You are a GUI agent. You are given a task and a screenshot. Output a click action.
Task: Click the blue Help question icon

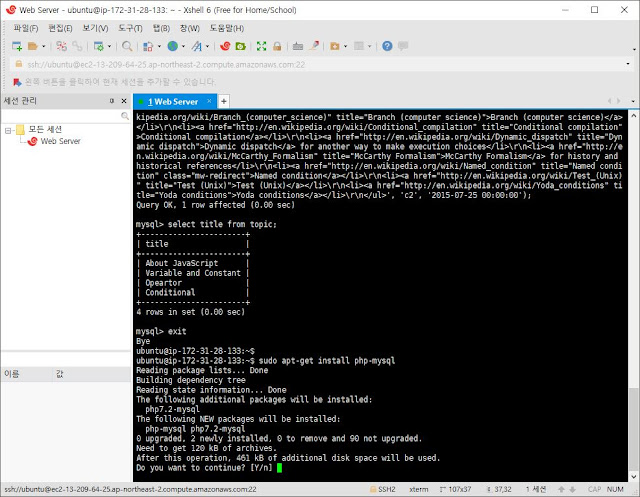point(387,46)
